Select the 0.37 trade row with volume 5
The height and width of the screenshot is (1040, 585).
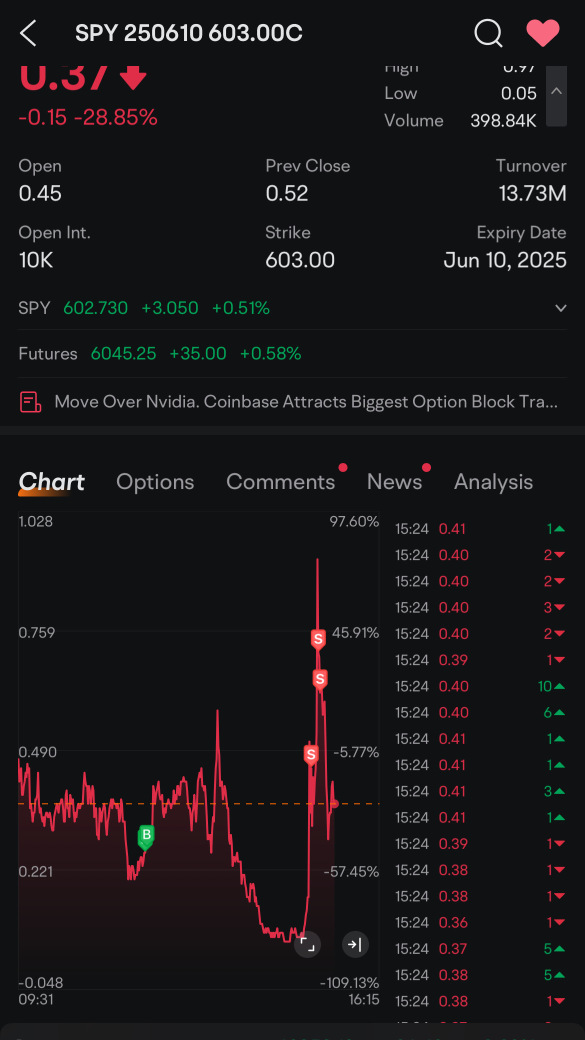pyautogui.click(x=480, y=949)
